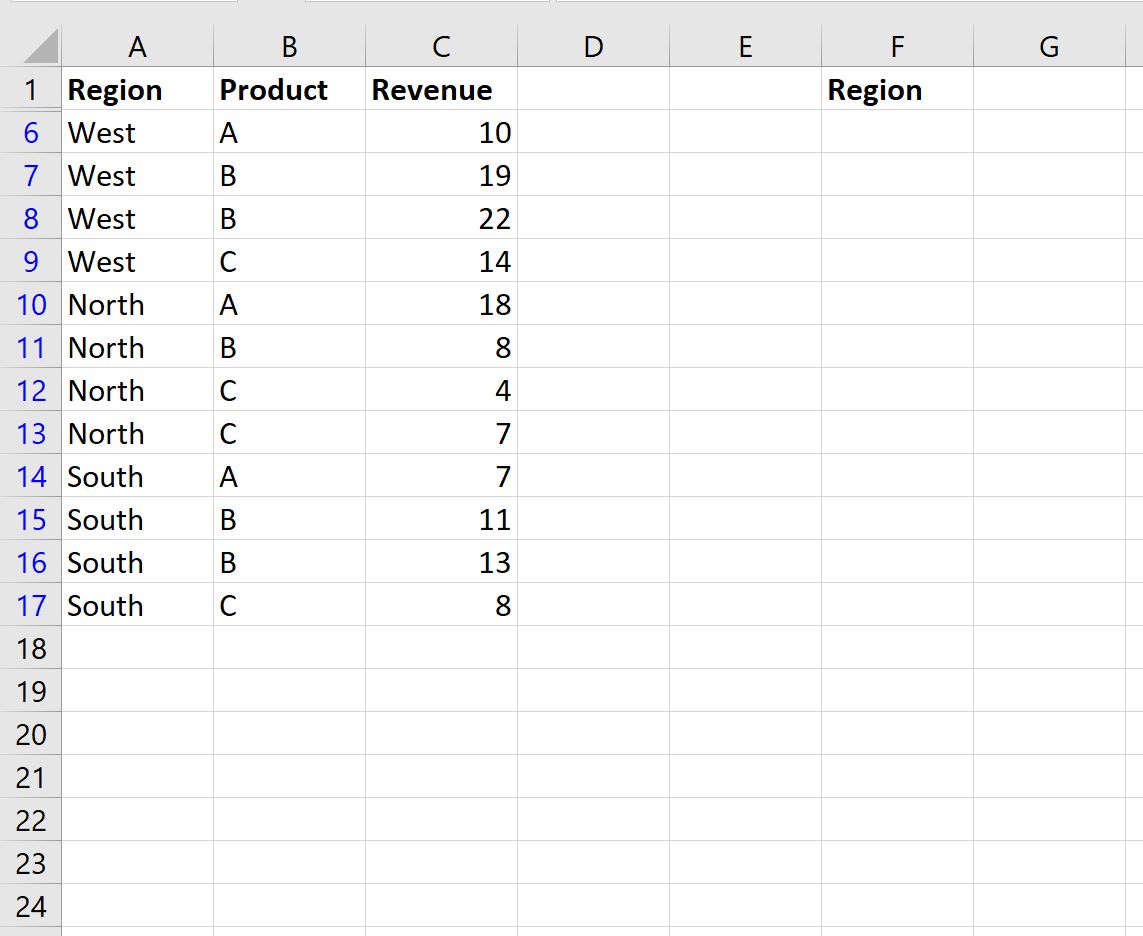Viewport: 1143px width, 936px height.
Task: Click the Revenue header cell
Action: (441, 89)
